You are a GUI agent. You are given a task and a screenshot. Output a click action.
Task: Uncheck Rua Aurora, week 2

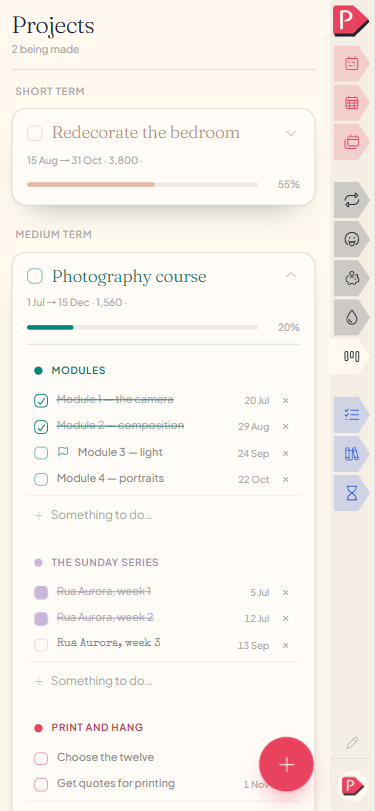tap(41, 619)
